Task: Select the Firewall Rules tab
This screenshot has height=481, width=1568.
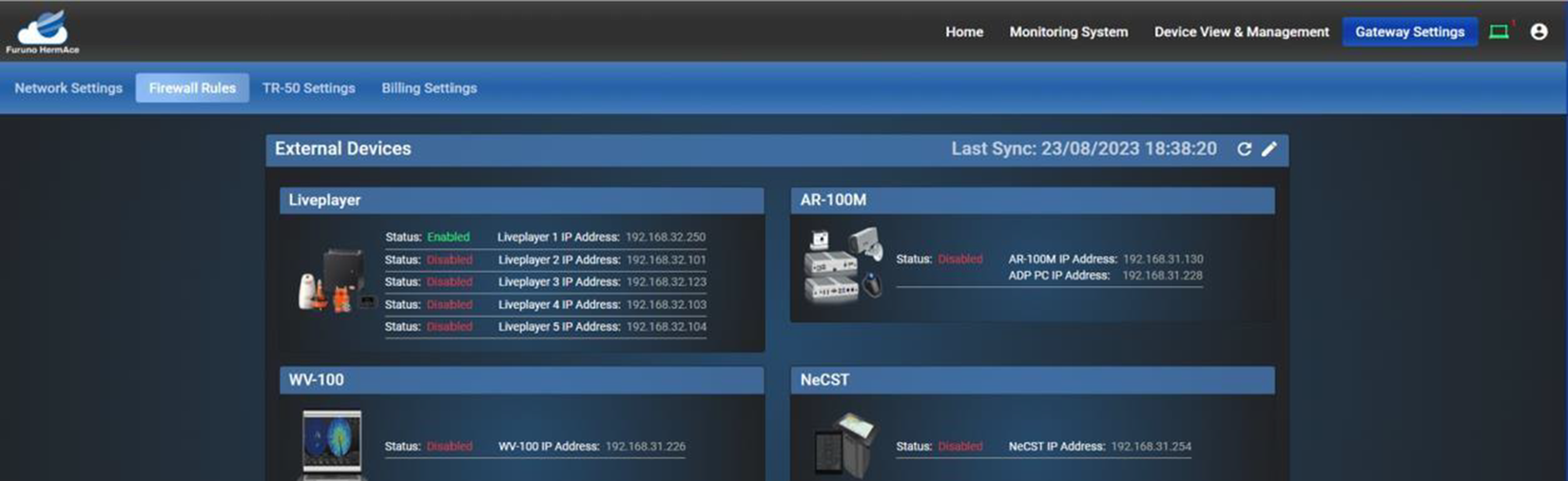Action: tap(192, 87)
